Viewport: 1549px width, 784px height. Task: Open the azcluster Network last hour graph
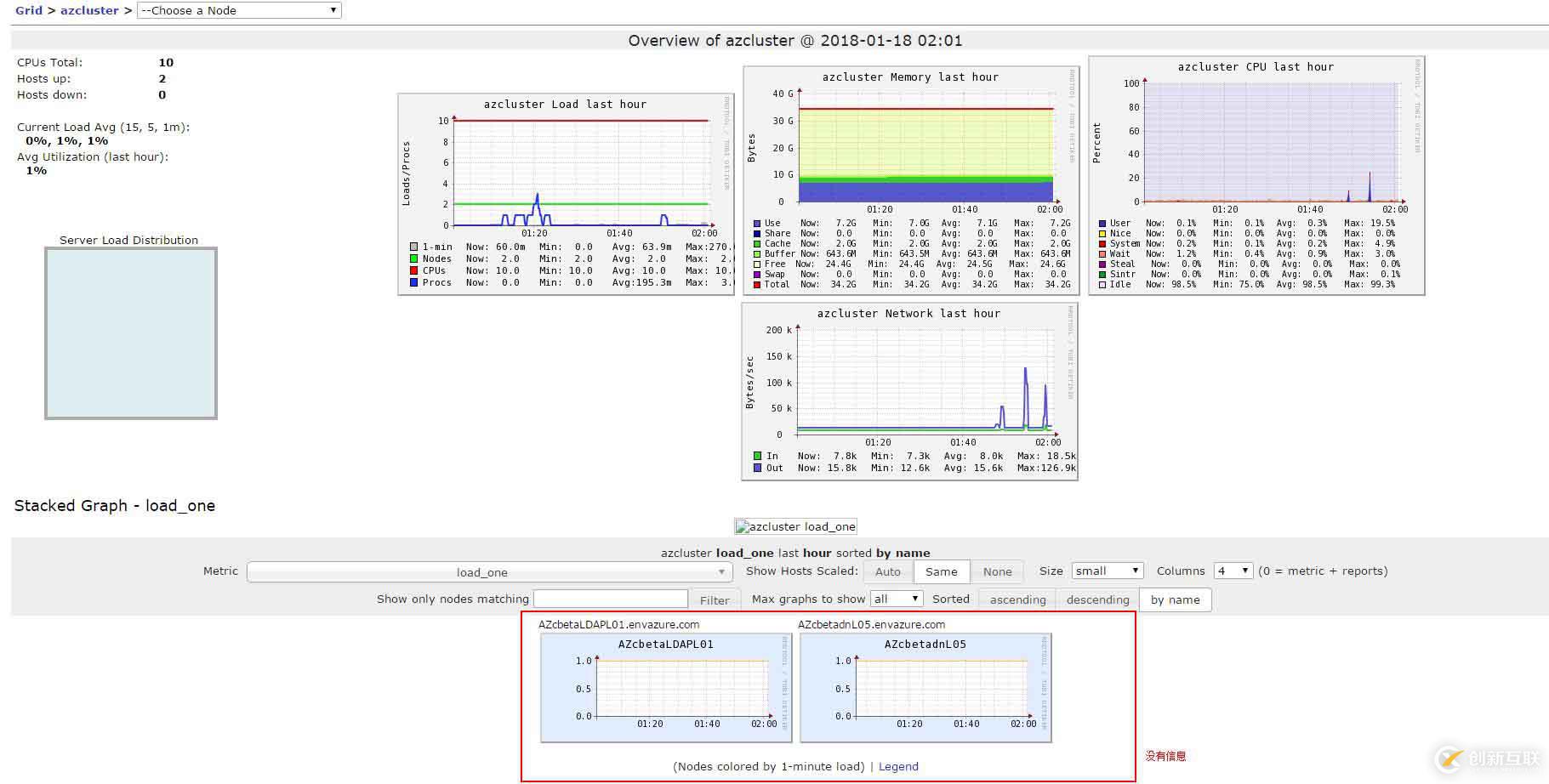point(909,391)
